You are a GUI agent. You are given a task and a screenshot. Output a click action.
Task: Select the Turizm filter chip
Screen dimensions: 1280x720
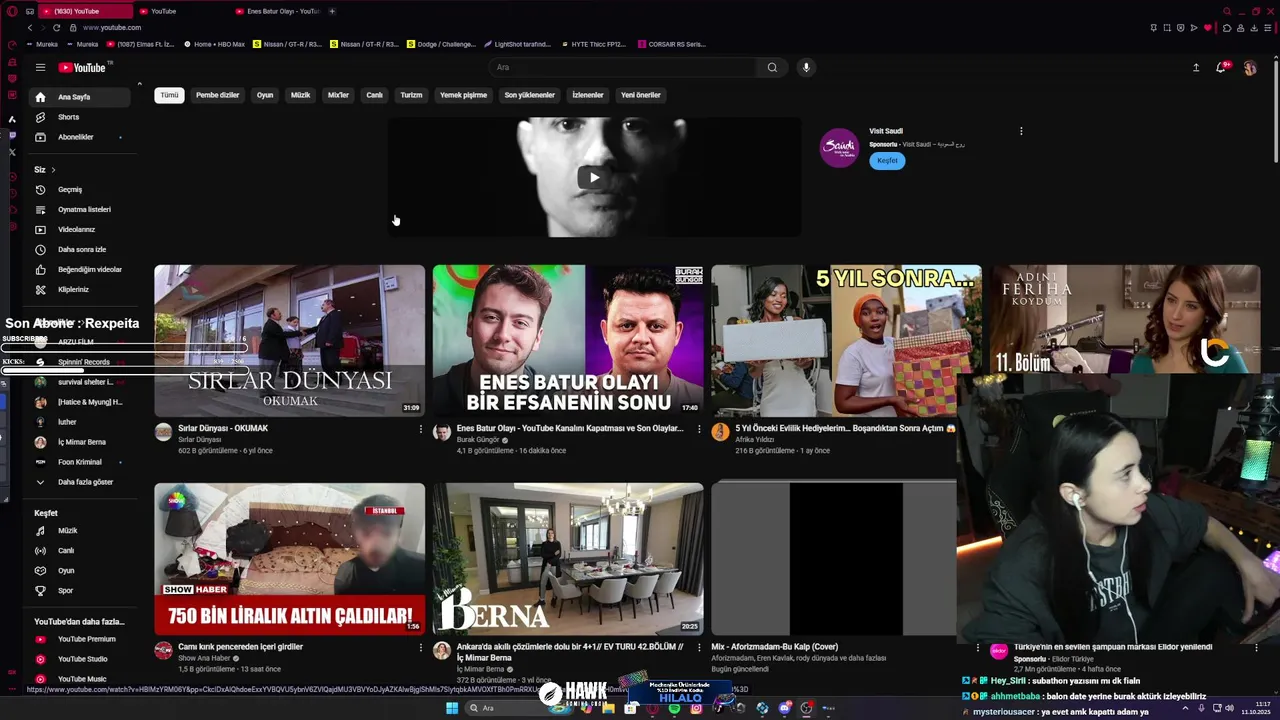pos(411,95)
